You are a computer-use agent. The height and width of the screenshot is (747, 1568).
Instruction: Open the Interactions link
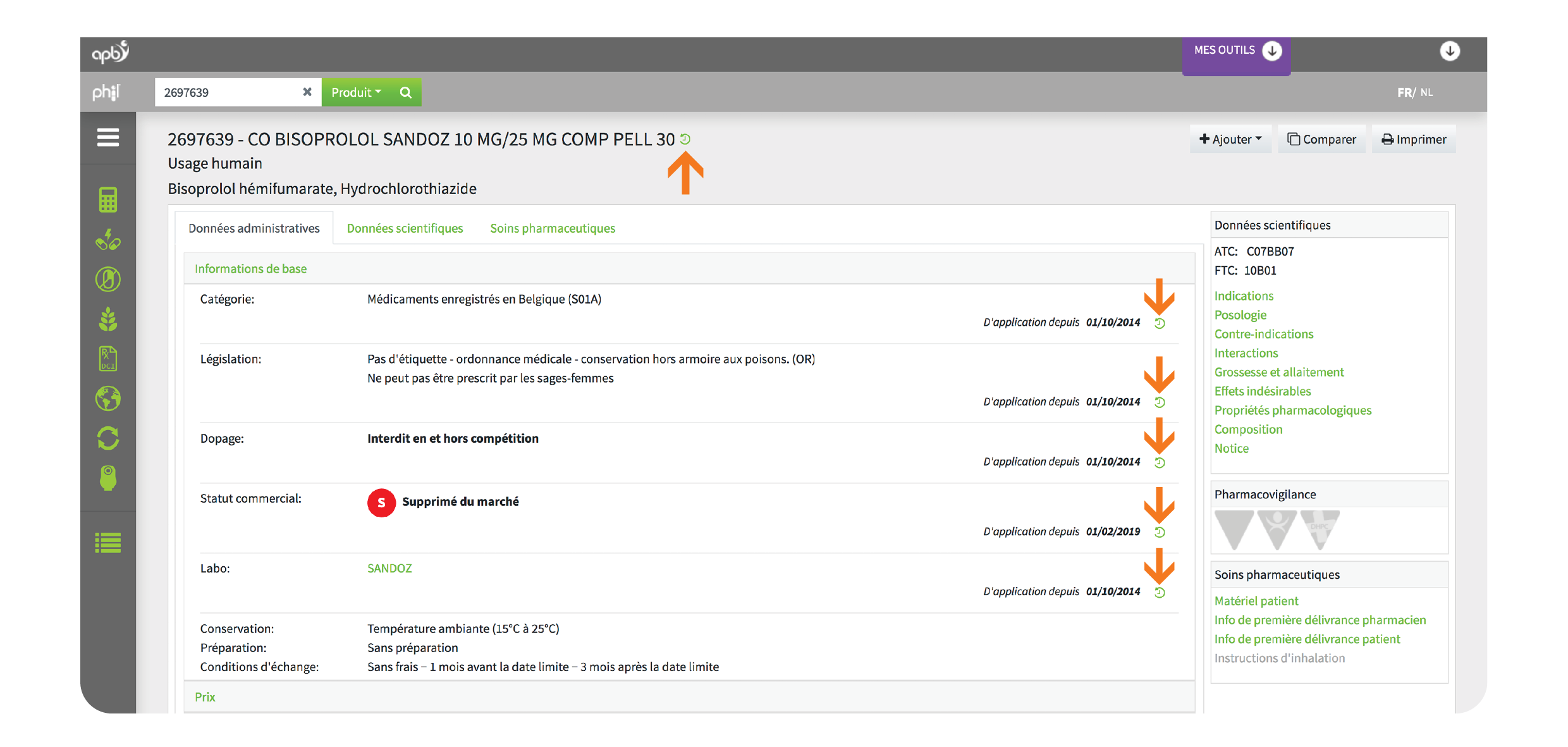point(1246,353)
